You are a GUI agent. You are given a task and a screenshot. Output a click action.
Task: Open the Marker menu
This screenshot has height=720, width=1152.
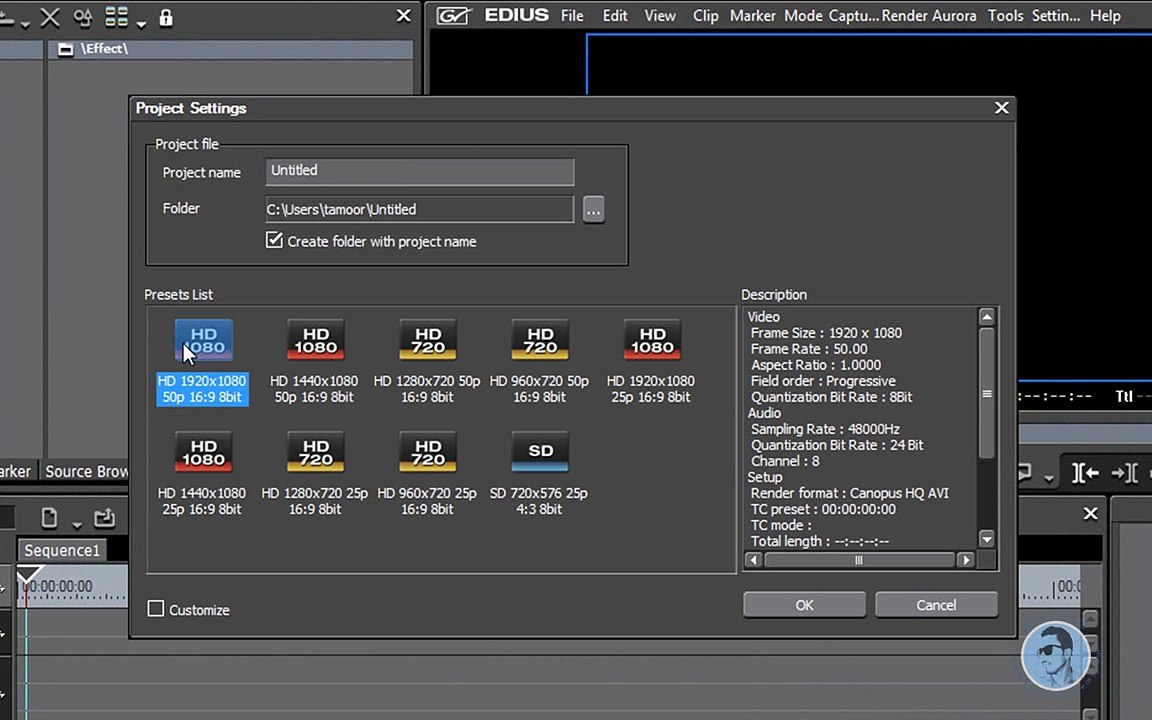[752, 16]
